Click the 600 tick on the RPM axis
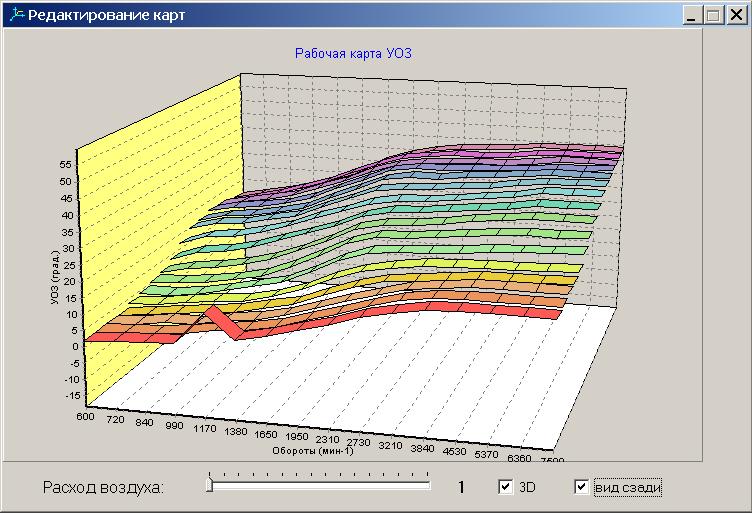 (84, 416)
